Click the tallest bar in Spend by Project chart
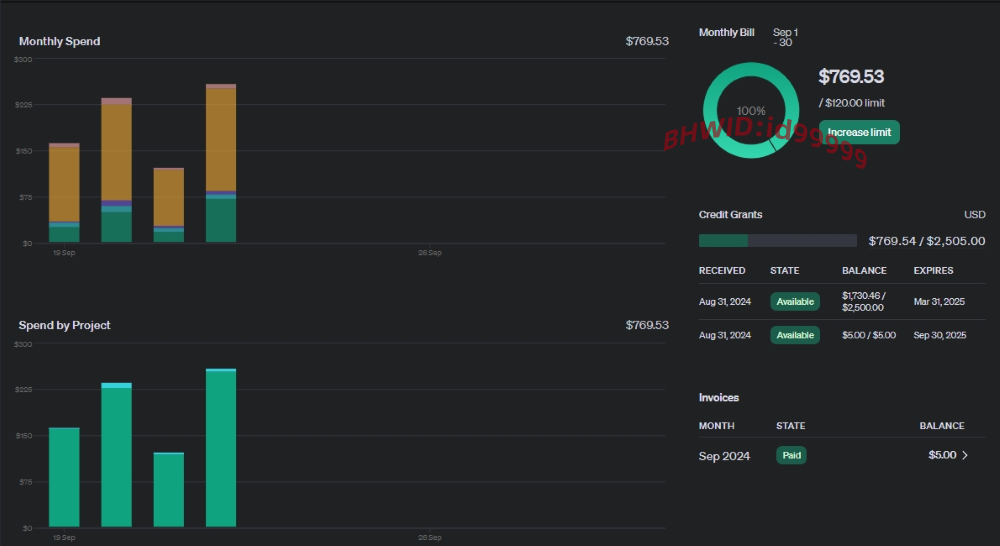1000x546 pixels. (x=221, y=448)
